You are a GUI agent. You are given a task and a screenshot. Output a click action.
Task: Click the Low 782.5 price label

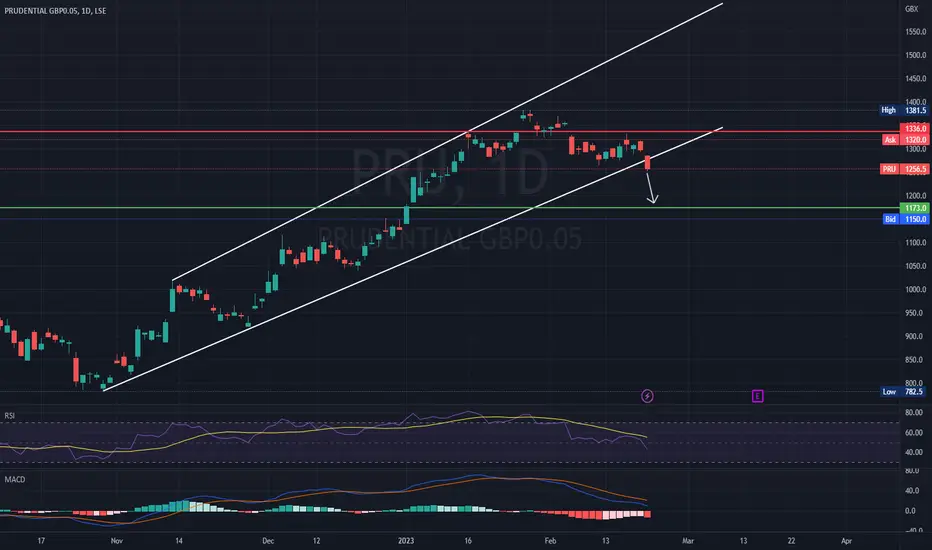coord(903,392)
